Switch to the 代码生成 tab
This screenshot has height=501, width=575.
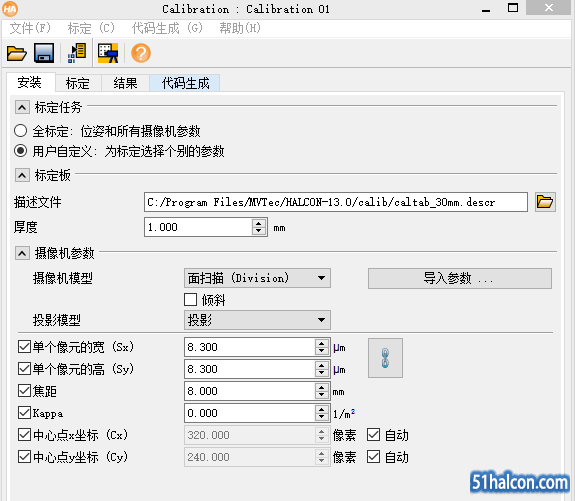tap(185, 83)
